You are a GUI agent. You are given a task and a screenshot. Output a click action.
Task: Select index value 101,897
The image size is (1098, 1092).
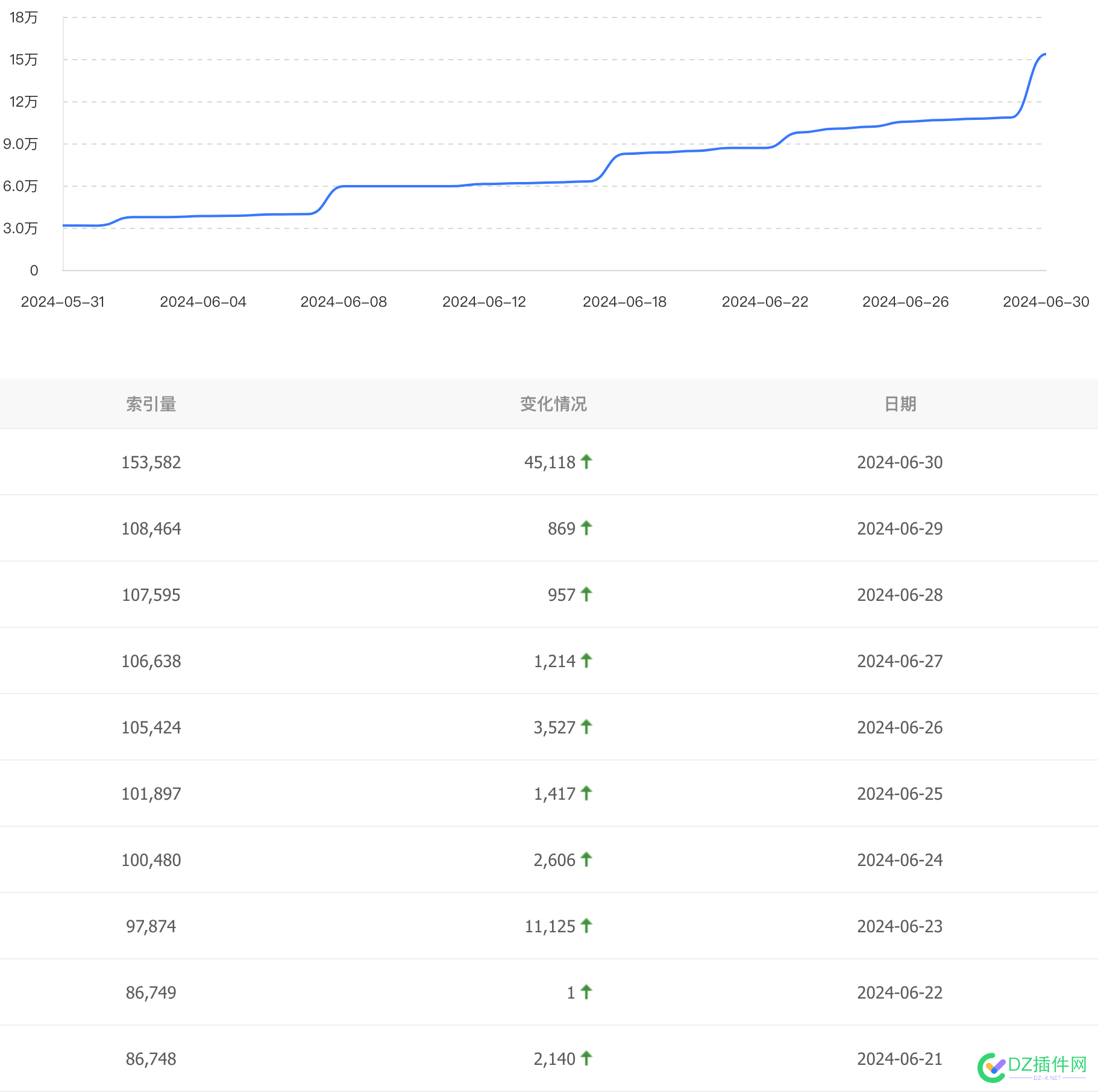click(151, 794)
